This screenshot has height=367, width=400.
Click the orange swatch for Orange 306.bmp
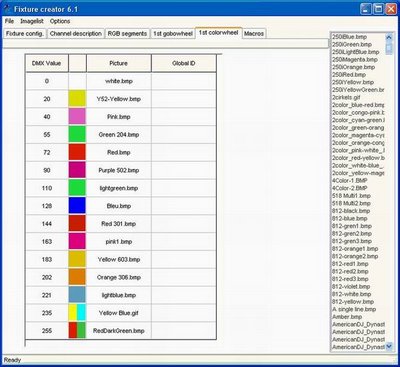point(77,277)
